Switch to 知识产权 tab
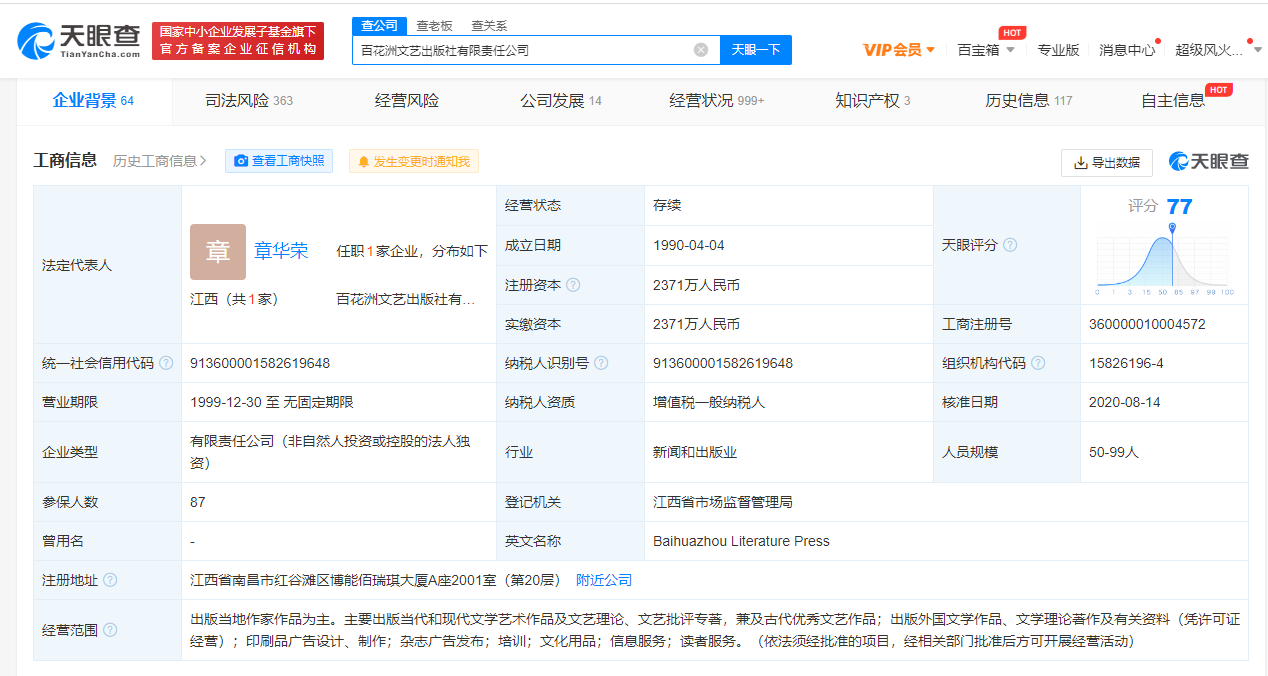1268x676 pixels. pyautogui.click(x=872, y=101)
